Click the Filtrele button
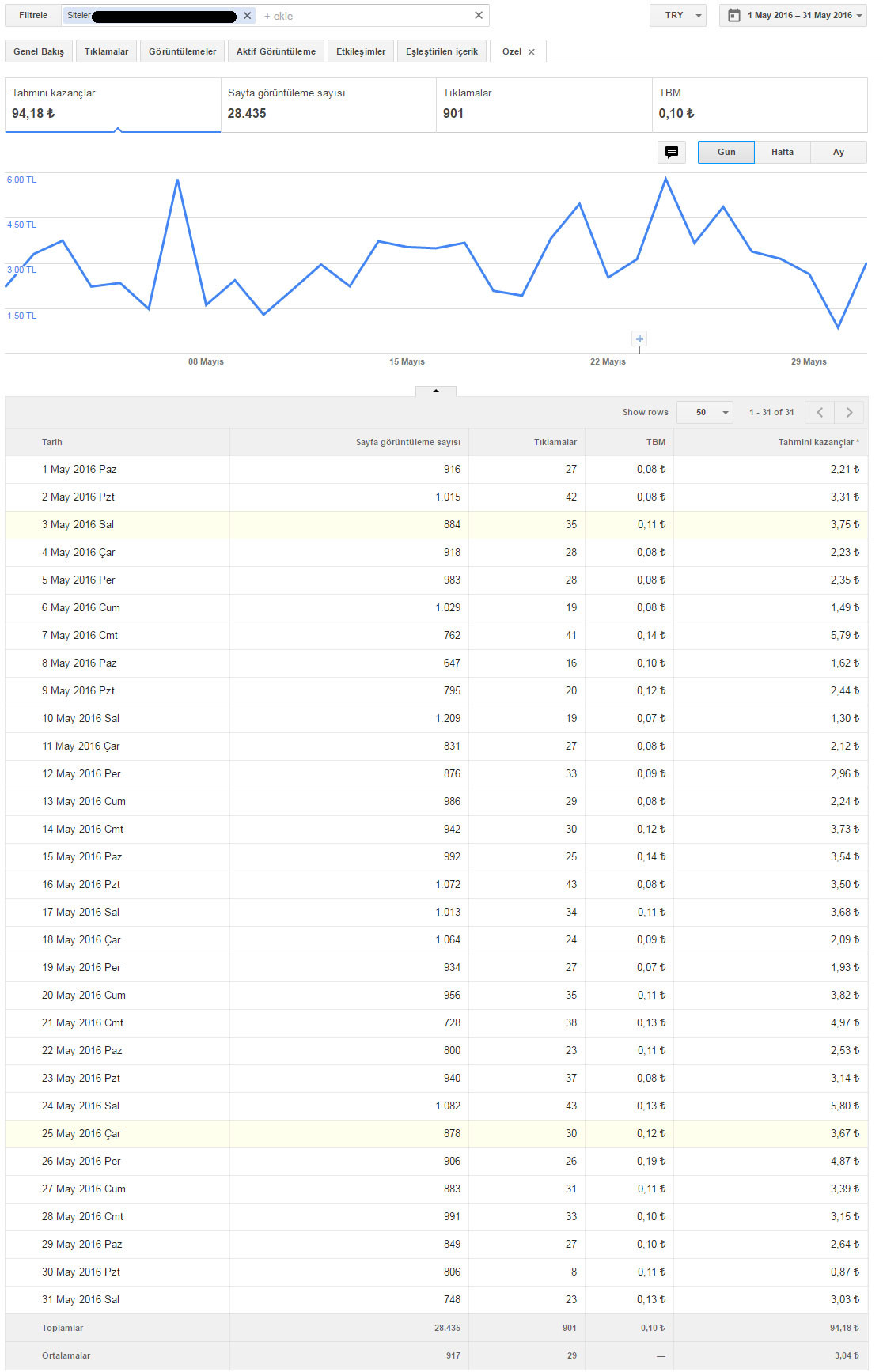The image size is (883, 1372). (x=33, y=16)
